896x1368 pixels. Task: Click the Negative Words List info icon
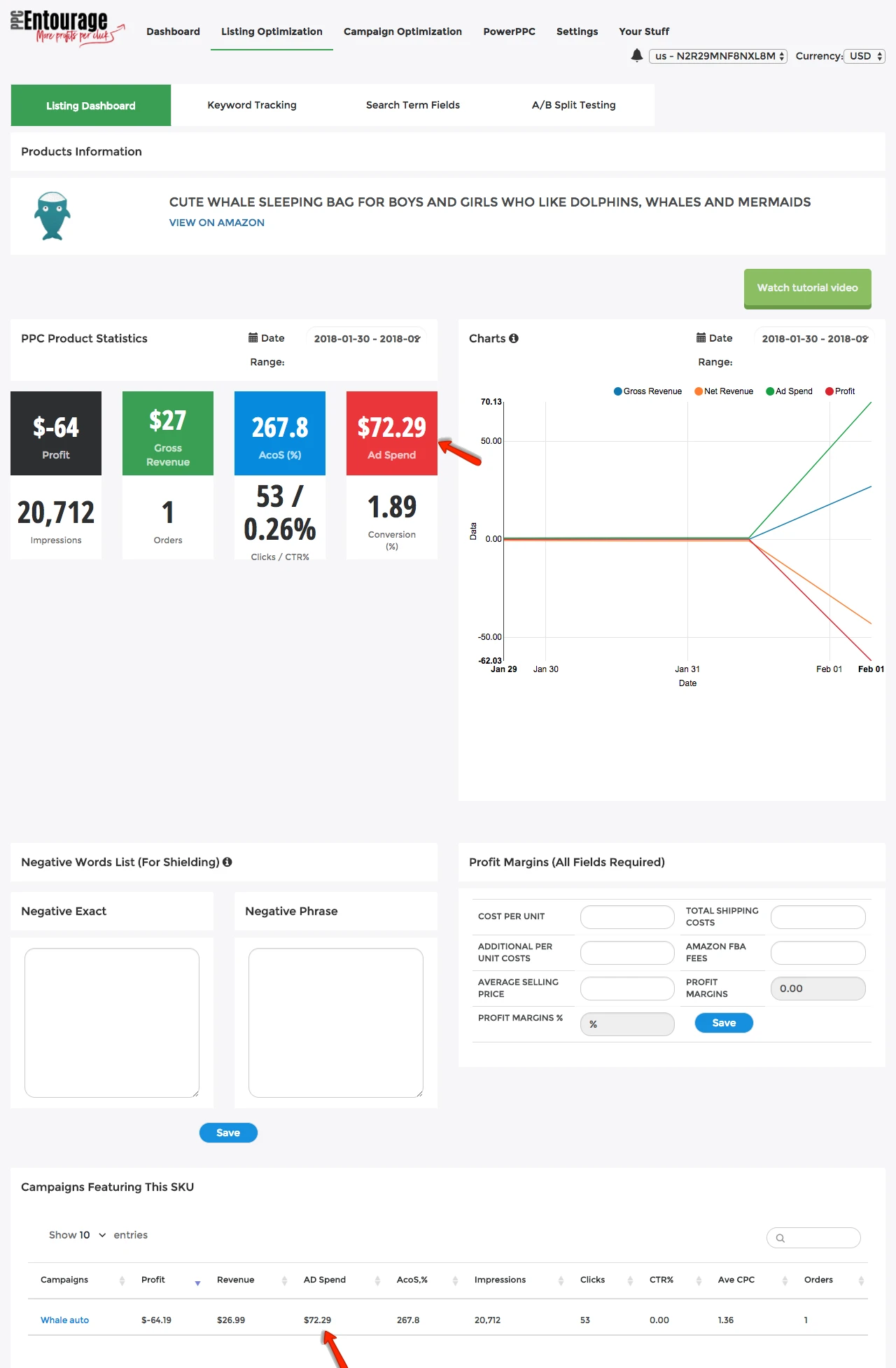(x=227, y=862)
